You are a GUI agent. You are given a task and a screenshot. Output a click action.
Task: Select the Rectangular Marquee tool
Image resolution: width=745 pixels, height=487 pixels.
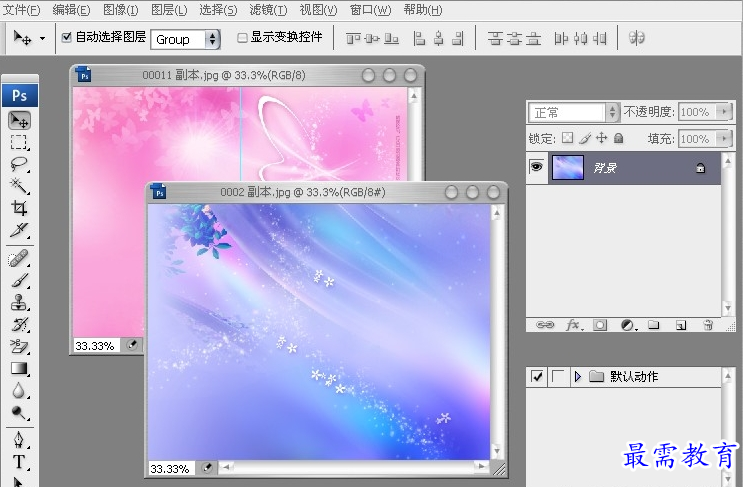pyautogui.click(x=19, y=143)
